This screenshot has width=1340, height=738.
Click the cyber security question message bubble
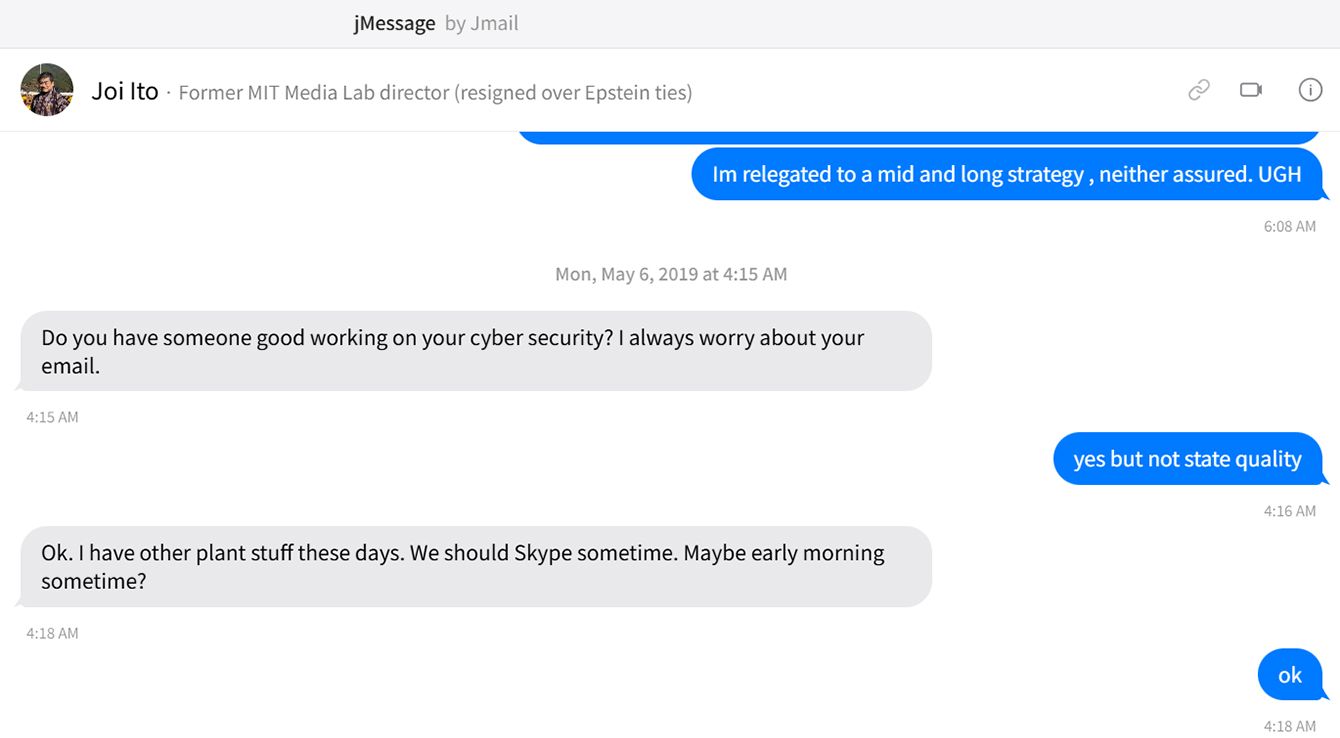(475, 351)
